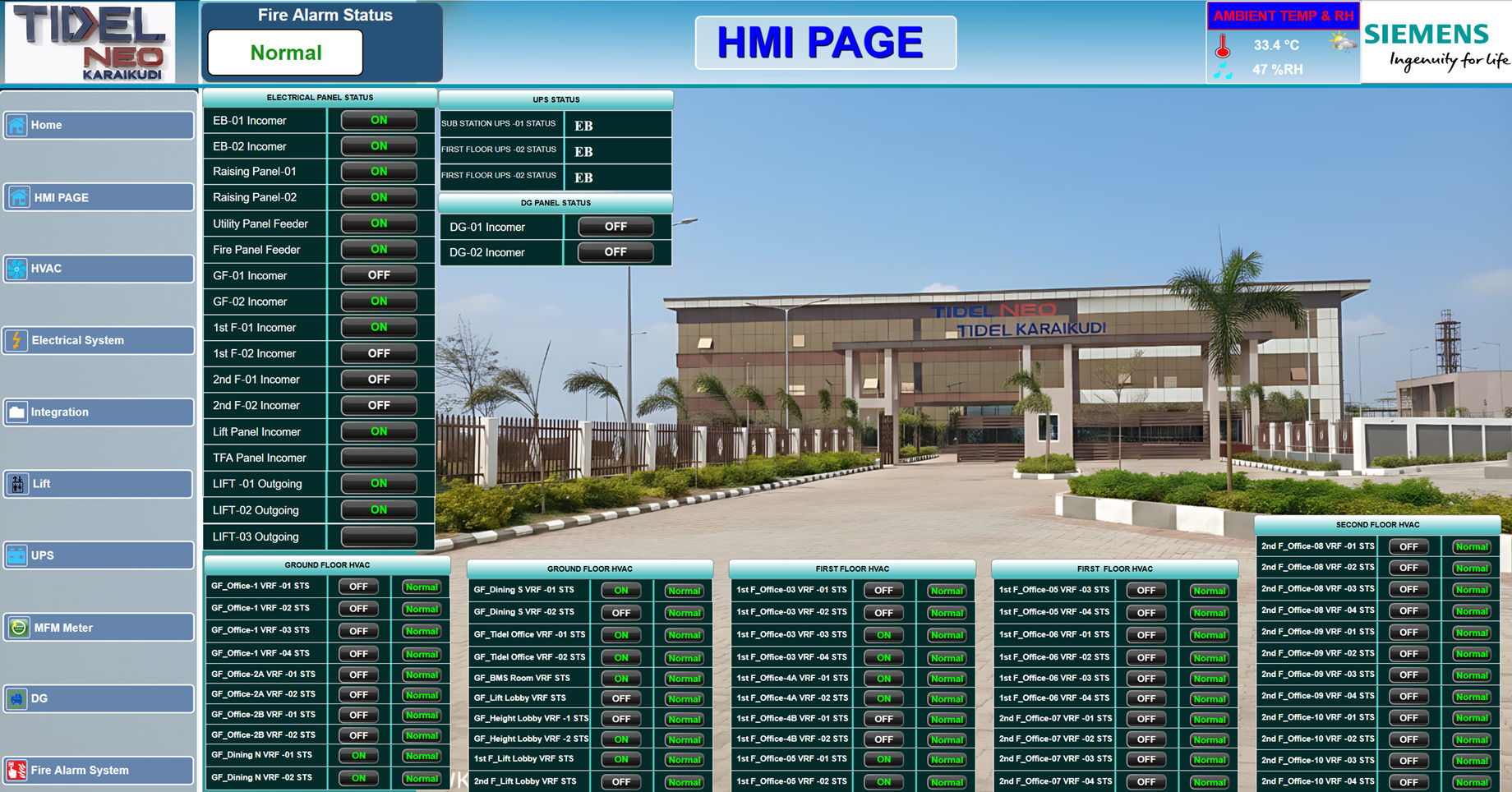
Task: Toggle Lift Panel Incomer ON indicator
Action: (x=379, y=431)
